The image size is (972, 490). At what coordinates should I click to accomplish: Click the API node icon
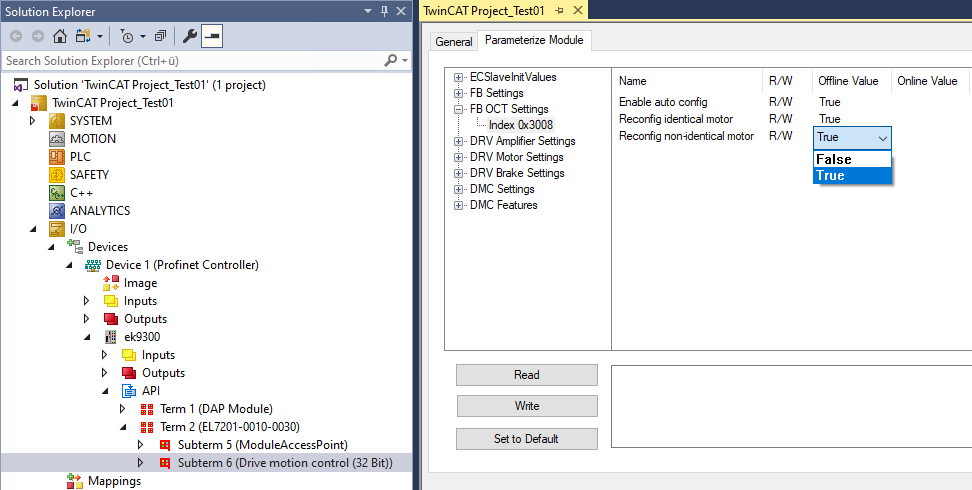pyautogui.click(x=129, y=391)
